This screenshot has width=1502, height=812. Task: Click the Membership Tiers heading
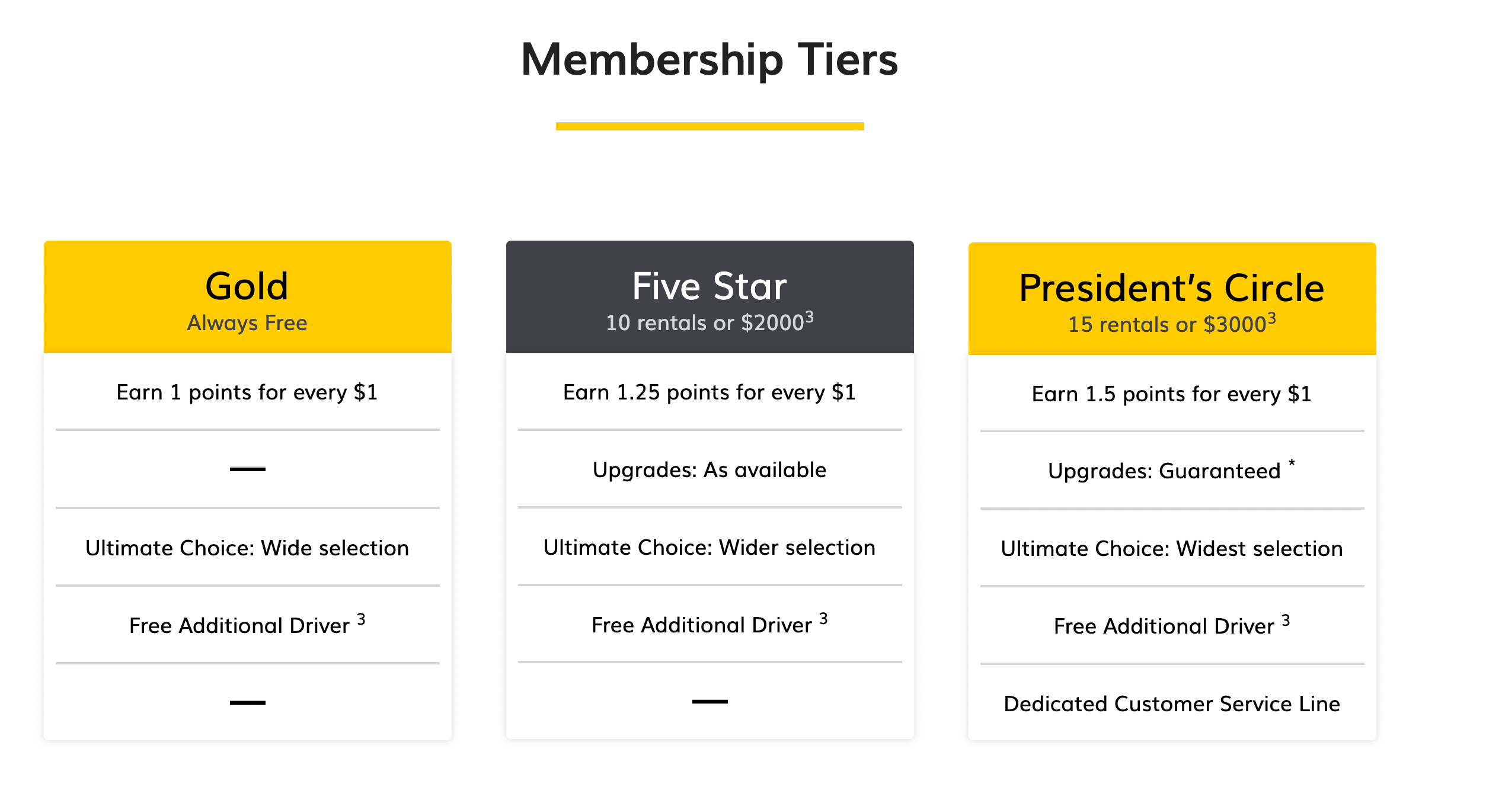pos(710,60)
